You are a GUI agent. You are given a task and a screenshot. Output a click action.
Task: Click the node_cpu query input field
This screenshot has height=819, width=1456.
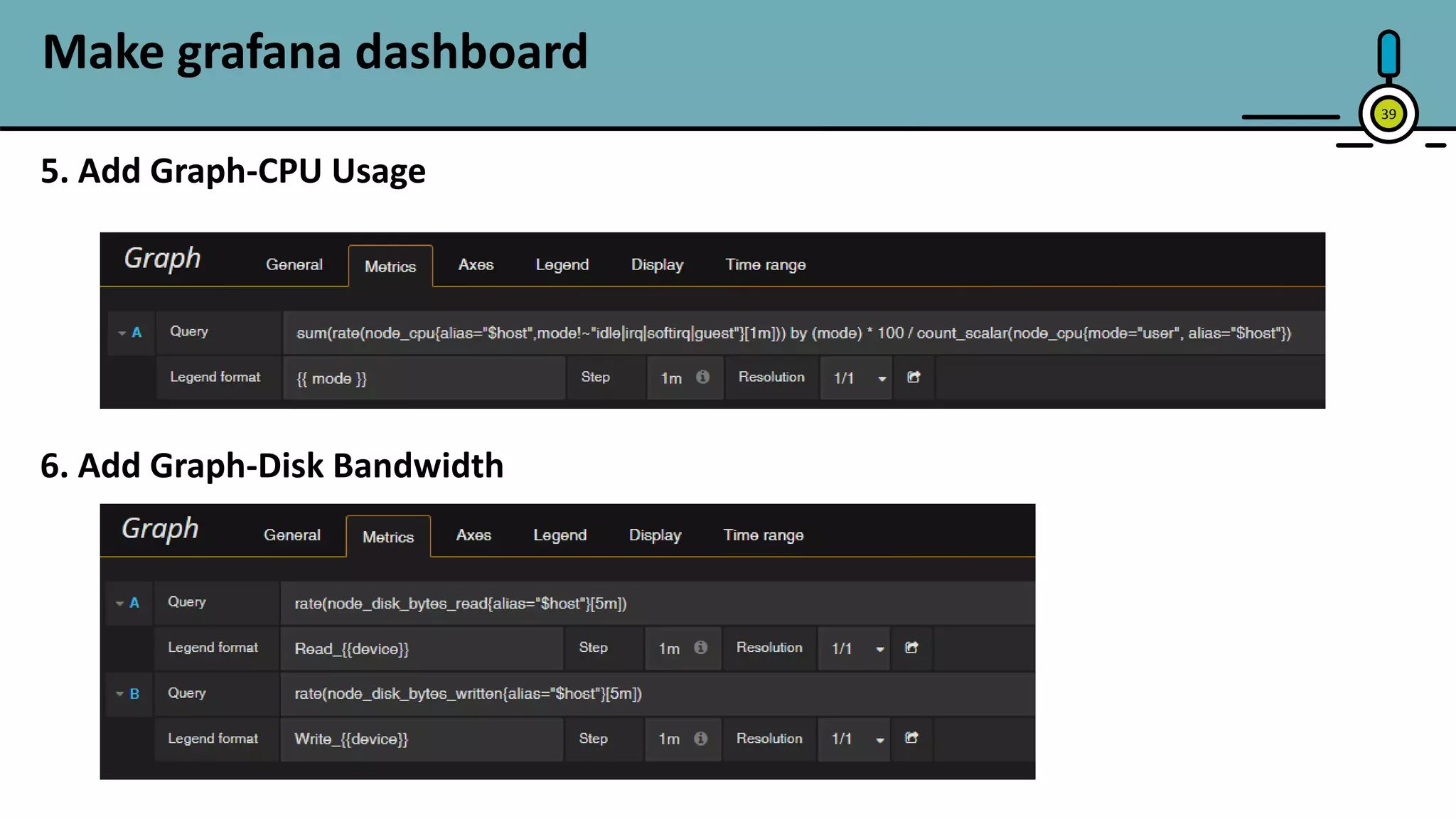coord(793,333)
